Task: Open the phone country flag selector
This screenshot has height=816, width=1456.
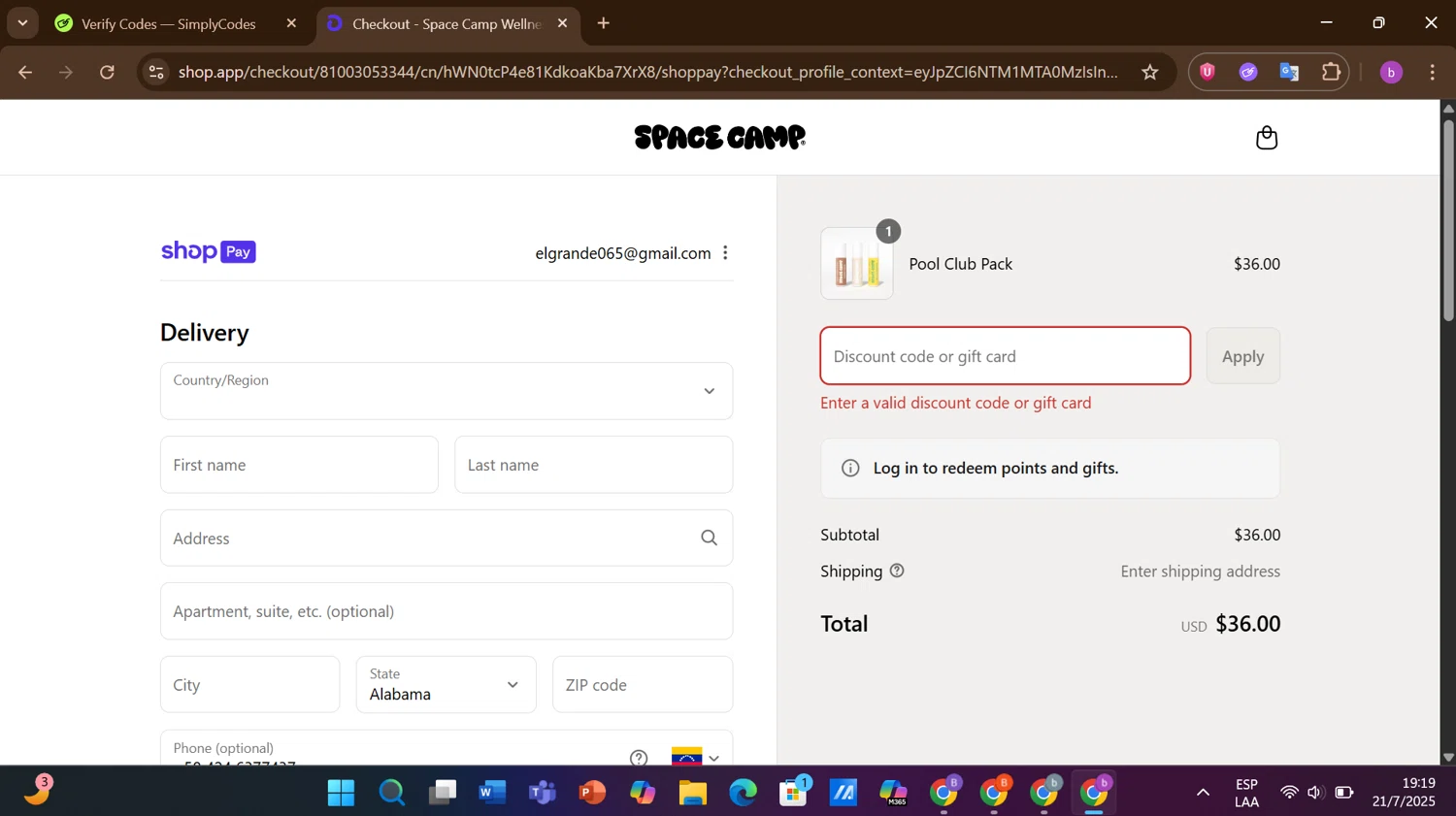Action: point(696,758)
